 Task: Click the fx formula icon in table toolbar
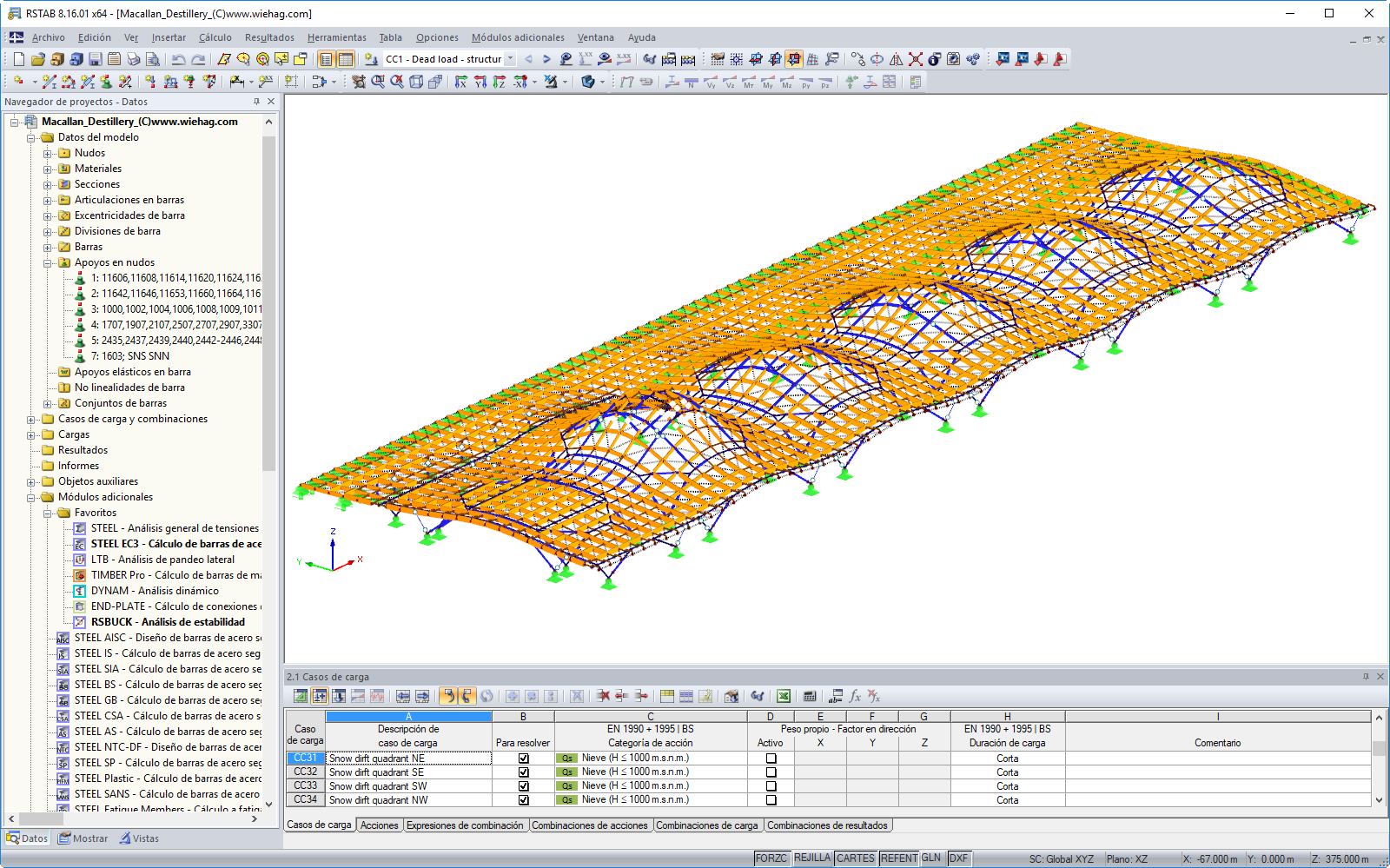click(x=855, y=696)
